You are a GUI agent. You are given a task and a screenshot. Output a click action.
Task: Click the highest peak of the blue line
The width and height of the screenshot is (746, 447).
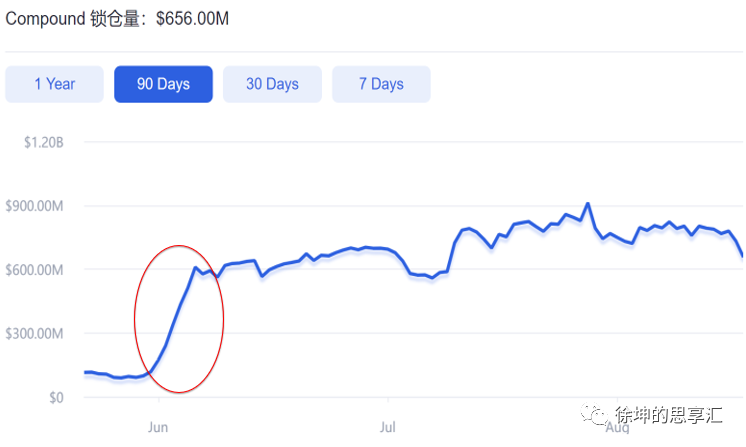coord(587,204)
